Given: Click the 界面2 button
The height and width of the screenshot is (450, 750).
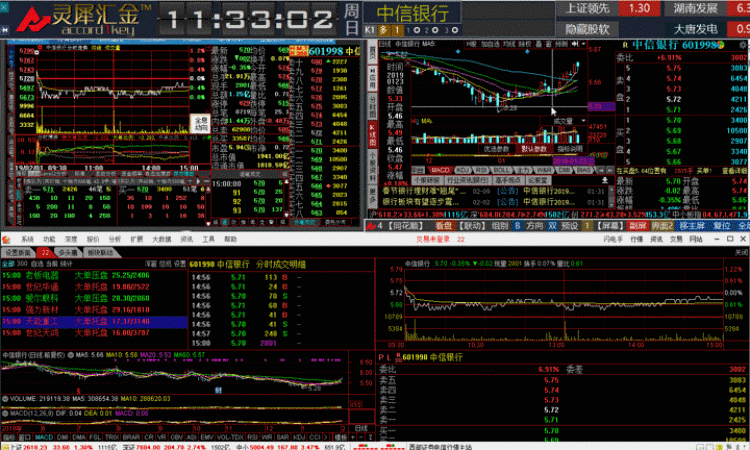Looking at the screenshot, I should (662, 226).
